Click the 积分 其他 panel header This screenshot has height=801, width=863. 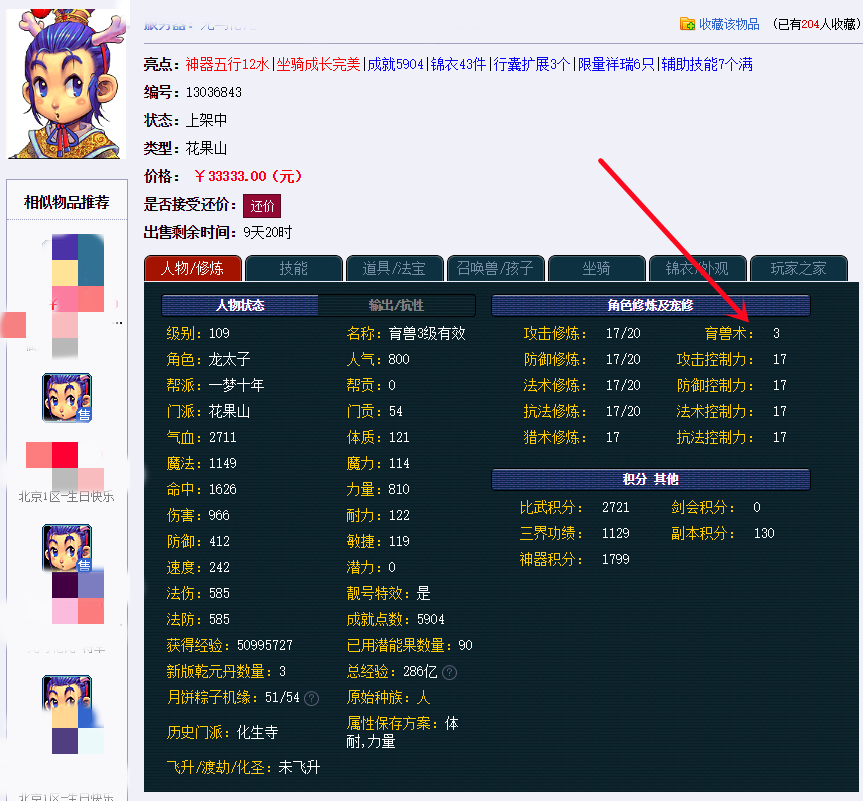651,479
